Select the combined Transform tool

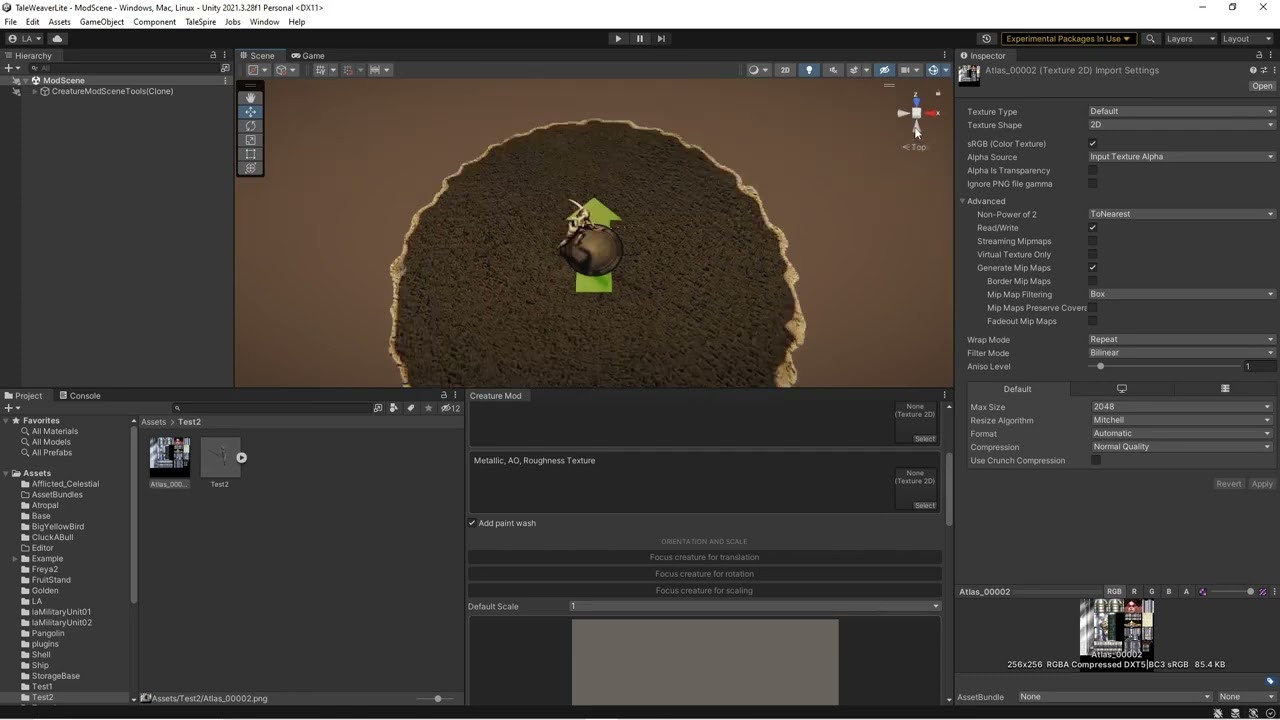tap(250, 168)
